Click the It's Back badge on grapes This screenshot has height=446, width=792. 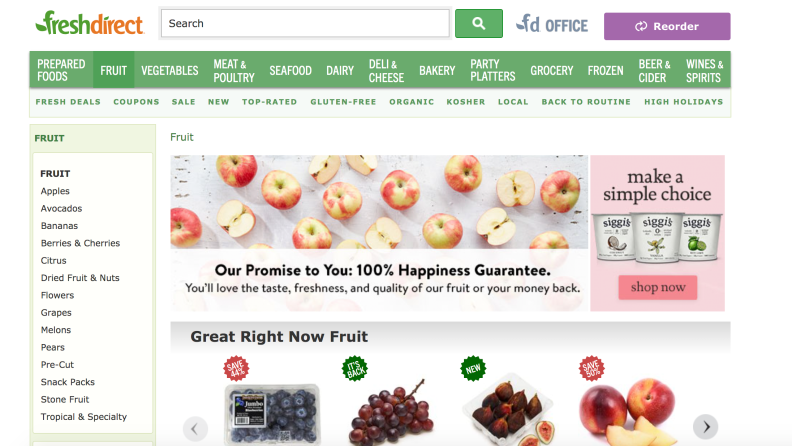point(355,368)
